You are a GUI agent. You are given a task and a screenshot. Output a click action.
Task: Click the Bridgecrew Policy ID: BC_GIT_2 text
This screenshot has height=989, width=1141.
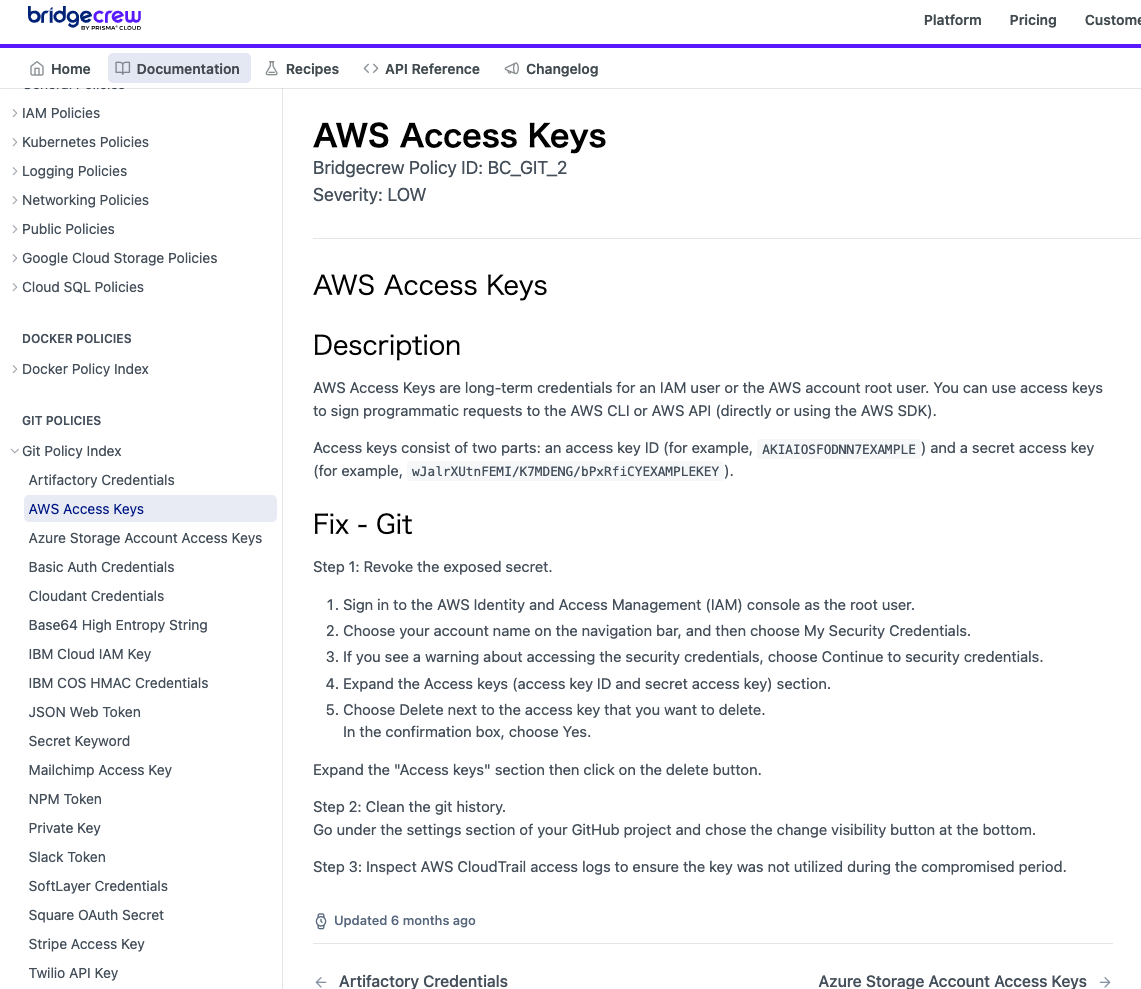(440, 168)
